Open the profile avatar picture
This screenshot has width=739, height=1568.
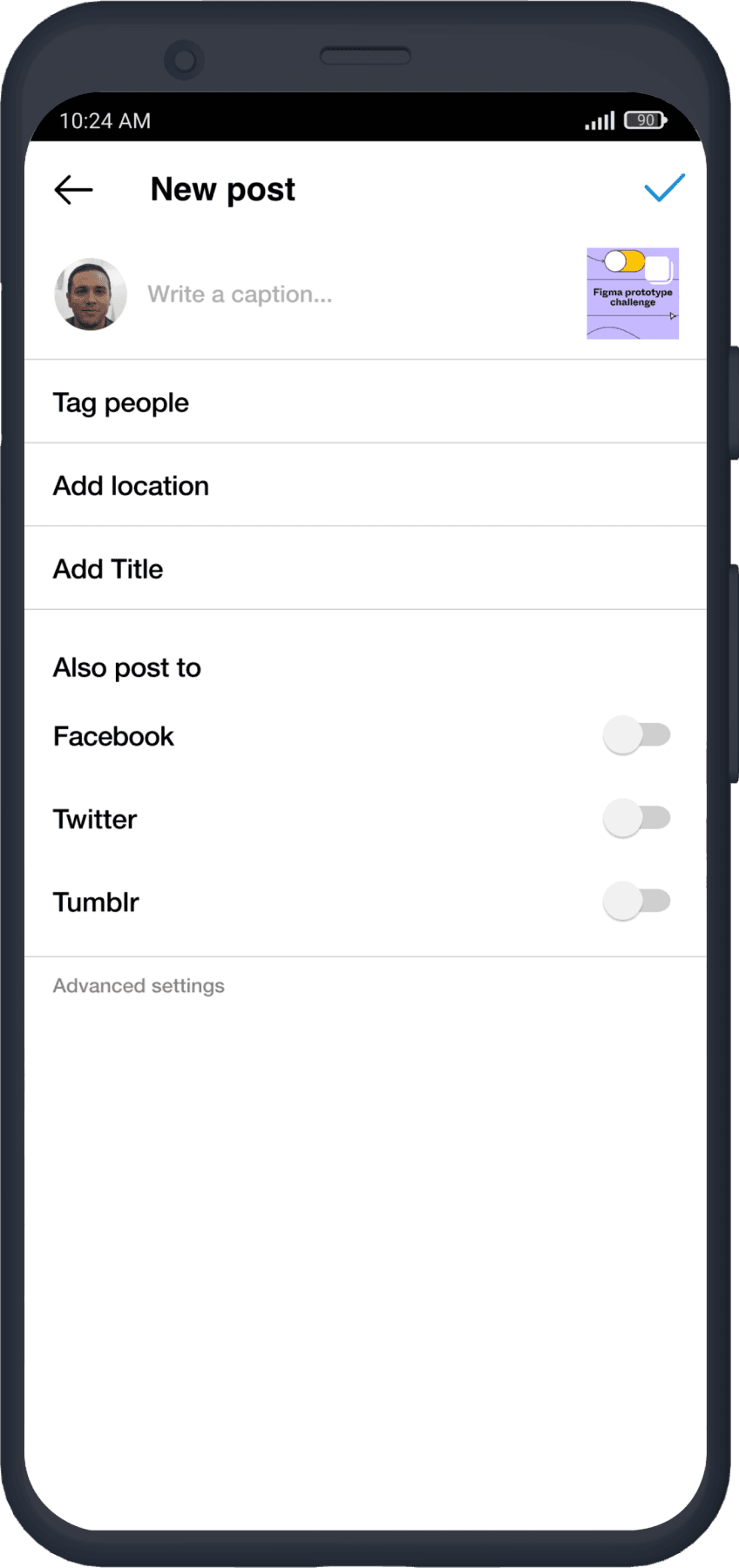coord(91,294)
